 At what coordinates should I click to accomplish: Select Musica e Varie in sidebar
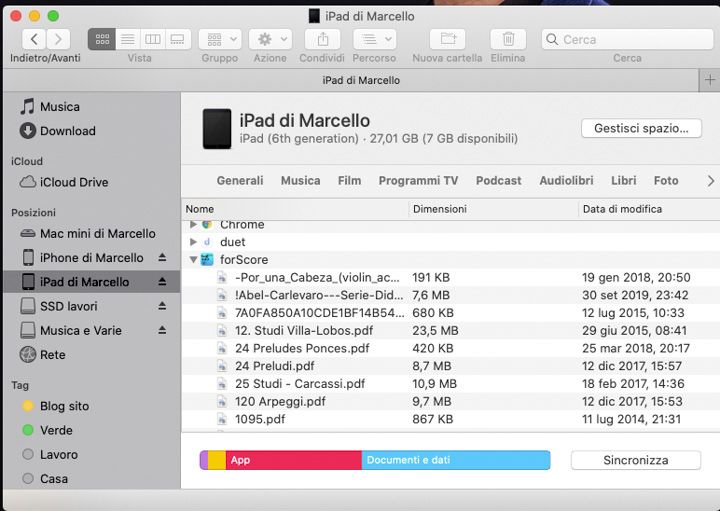71,331
